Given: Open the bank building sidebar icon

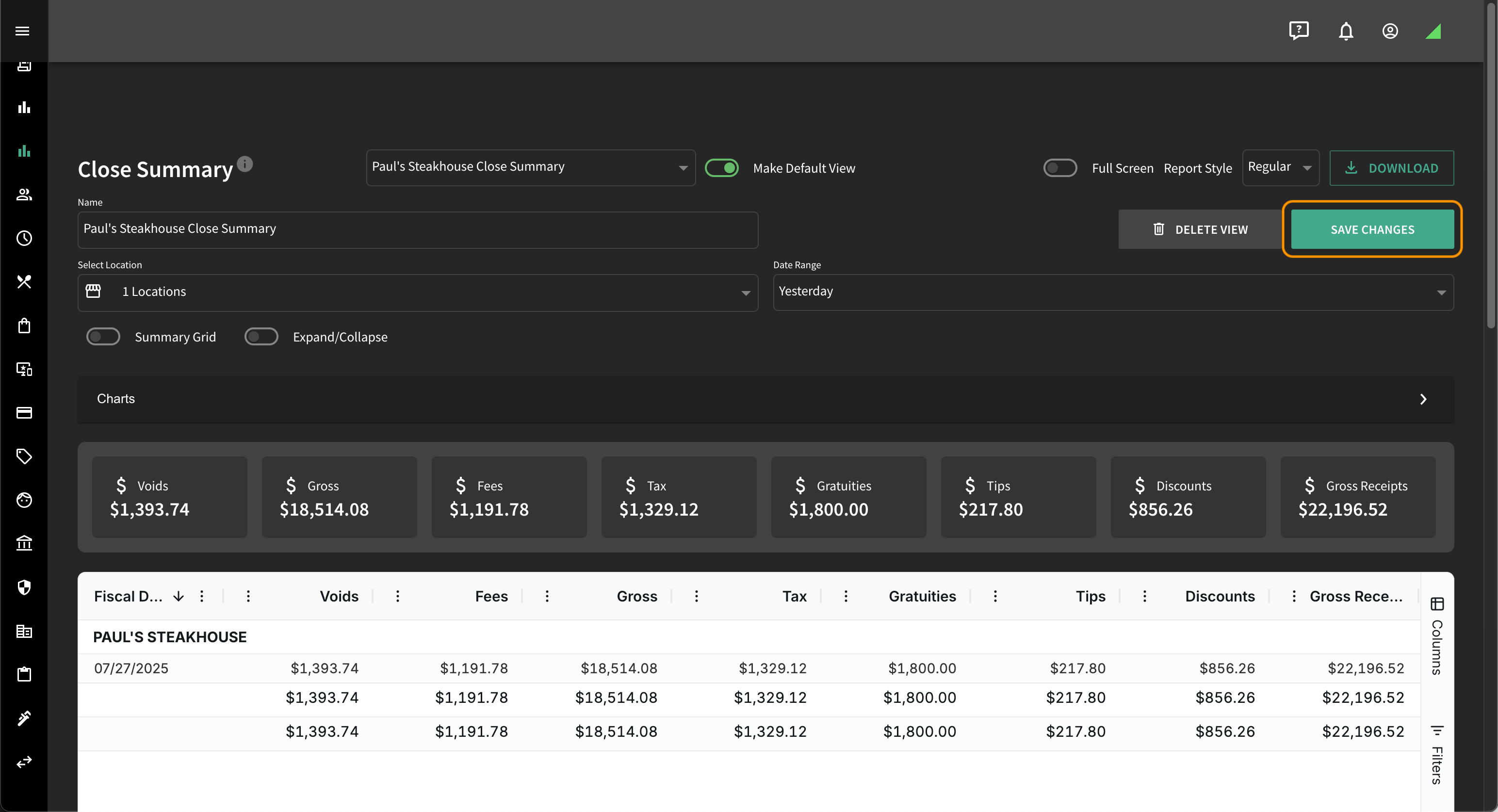Looking at the screenshot, I should pyautogui.click(x=24, y=543).
